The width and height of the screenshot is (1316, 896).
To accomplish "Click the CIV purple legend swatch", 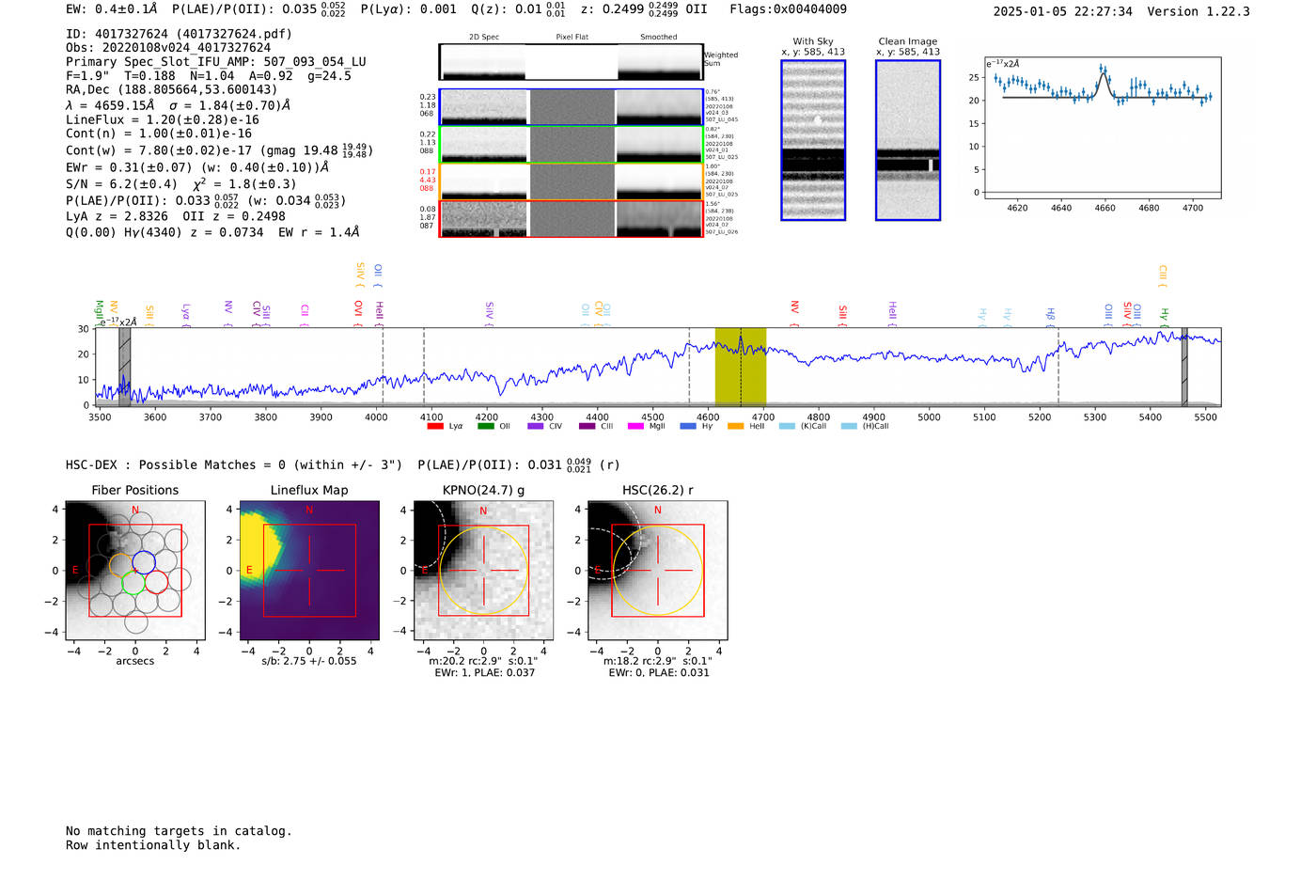I will coord(536,426).
